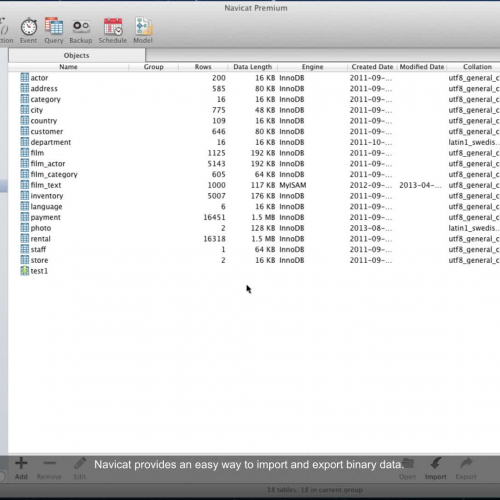Screen dimensions: 500x500
Task: Select the rental table name
Action: [x=40, y=239]
